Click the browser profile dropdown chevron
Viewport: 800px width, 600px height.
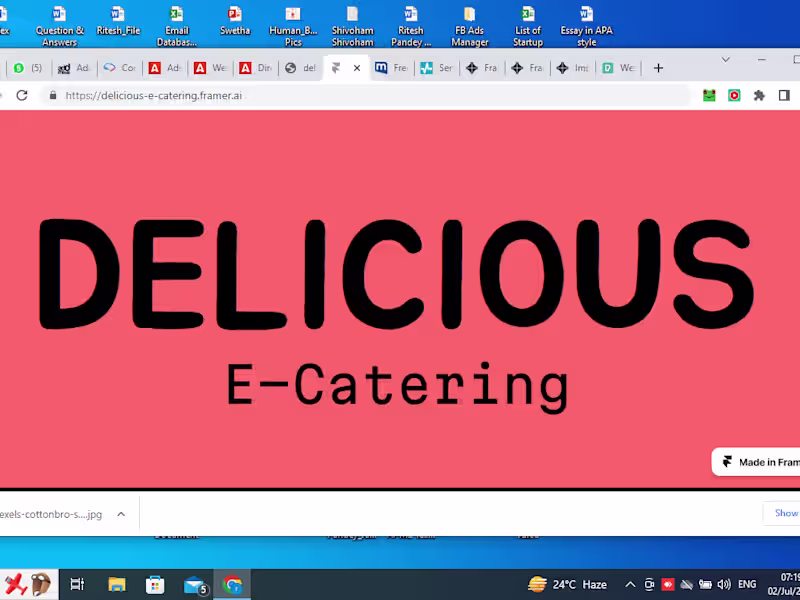[x=725, y=61]
